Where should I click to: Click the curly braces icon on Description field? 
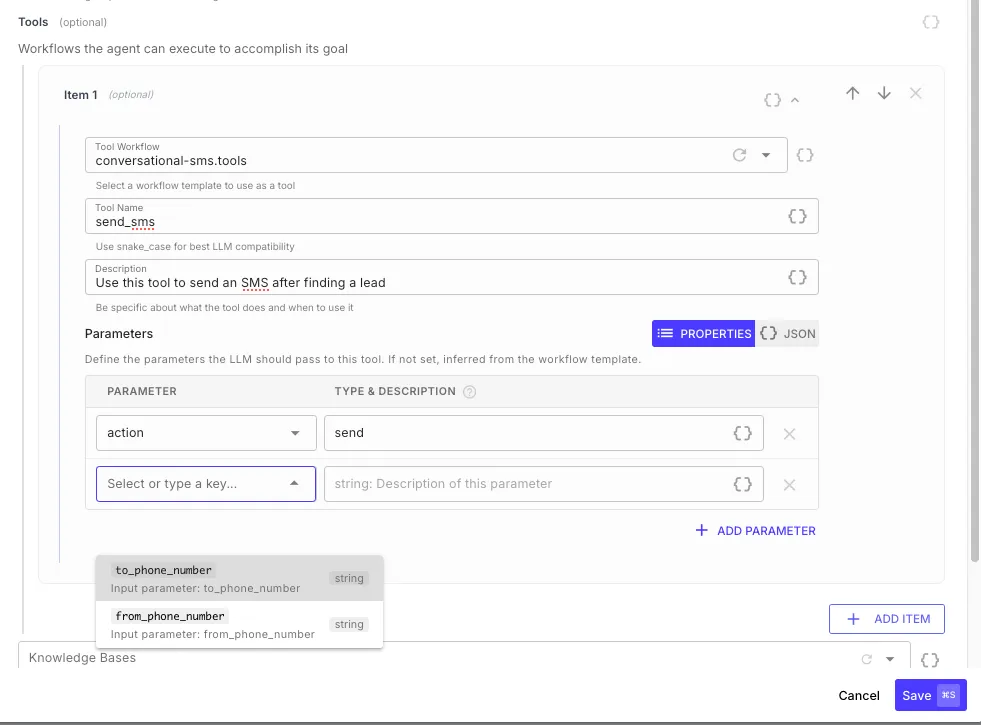[x=797, y=276]
